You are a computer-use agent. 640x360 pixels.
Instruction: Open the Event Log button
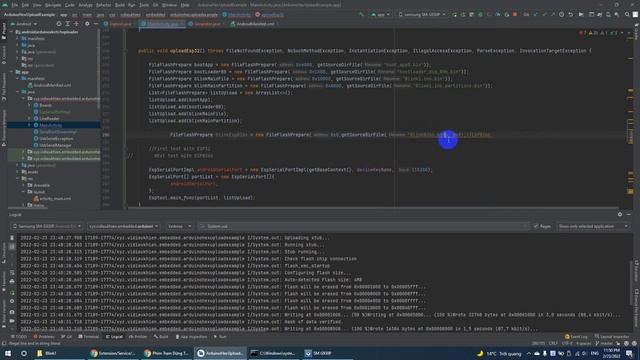pyautogui.click(x=576, y=337)
